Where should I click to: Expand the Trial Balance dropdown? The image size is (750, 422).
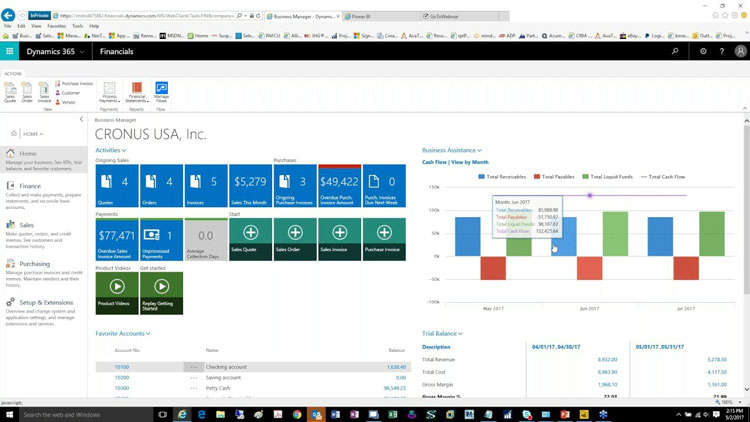point(442,334)
